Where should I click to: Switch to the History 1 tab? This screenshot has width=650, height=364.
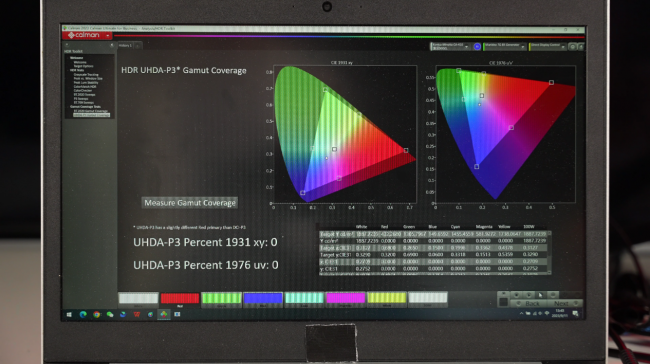pos(125,46)
